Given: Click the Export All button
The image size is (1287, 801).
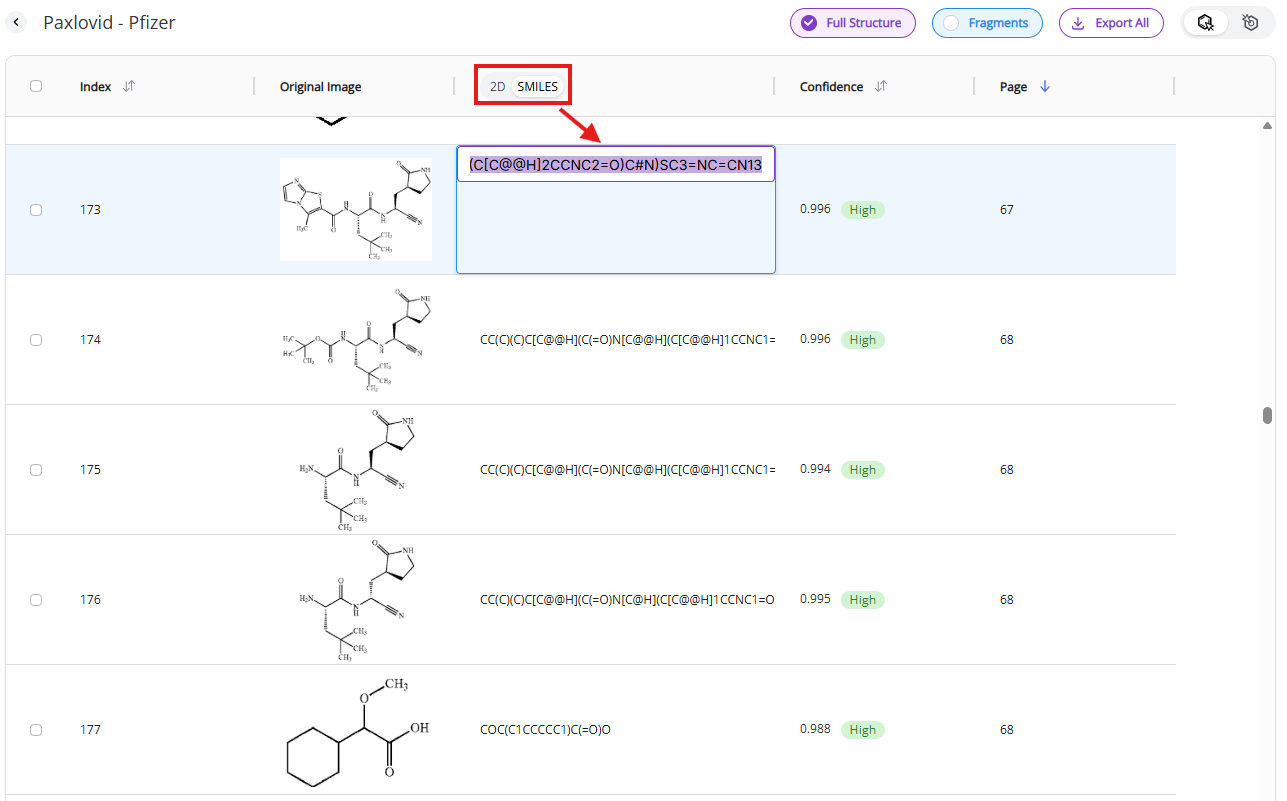Looking at the screenshot, I should click(1111, 23).
